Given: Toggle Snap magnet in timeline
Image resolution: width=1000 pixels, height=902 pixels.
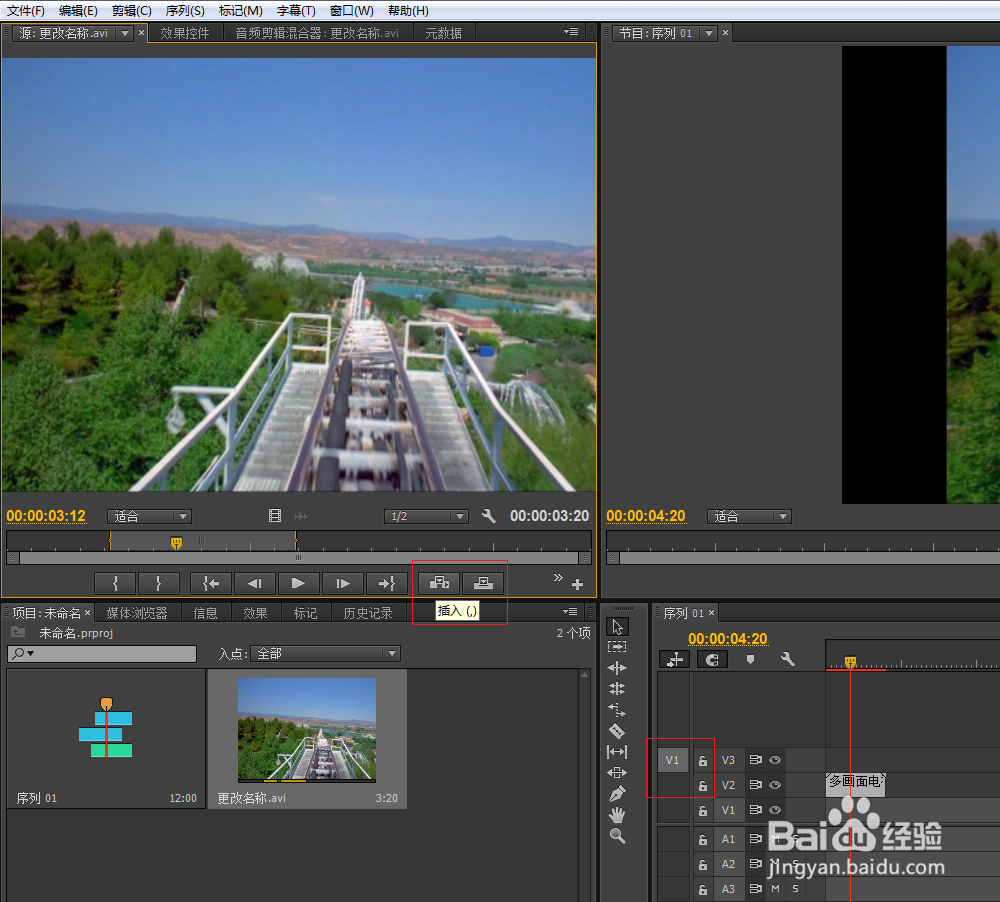Looking at the screenshot, I should point(712,660).
